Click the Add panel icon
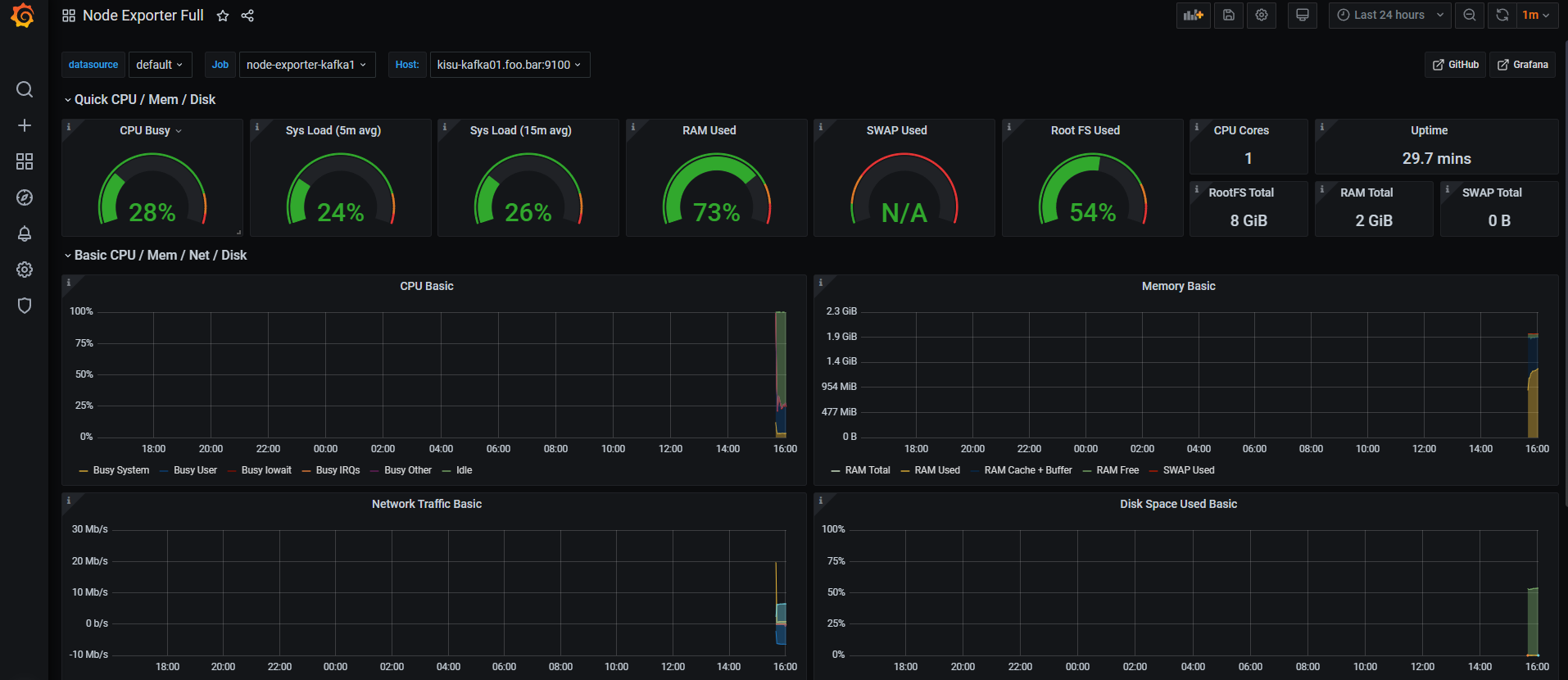1568x680 pixels. [x=1194, y=15]
